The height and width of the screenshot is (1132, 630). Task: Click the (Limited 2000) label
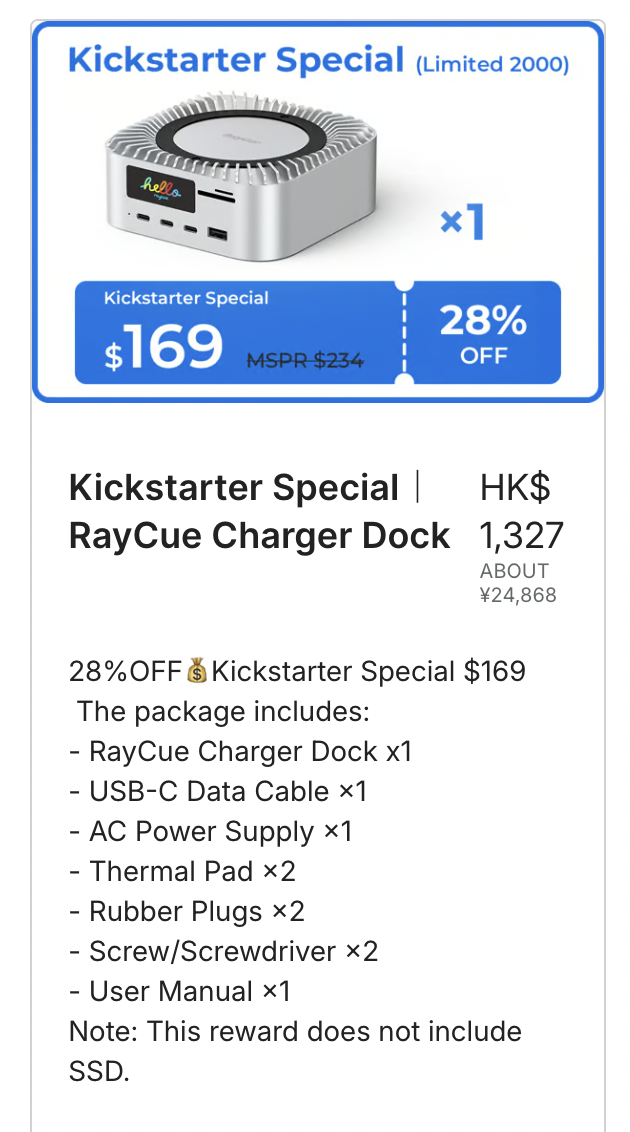coord(492,65)
